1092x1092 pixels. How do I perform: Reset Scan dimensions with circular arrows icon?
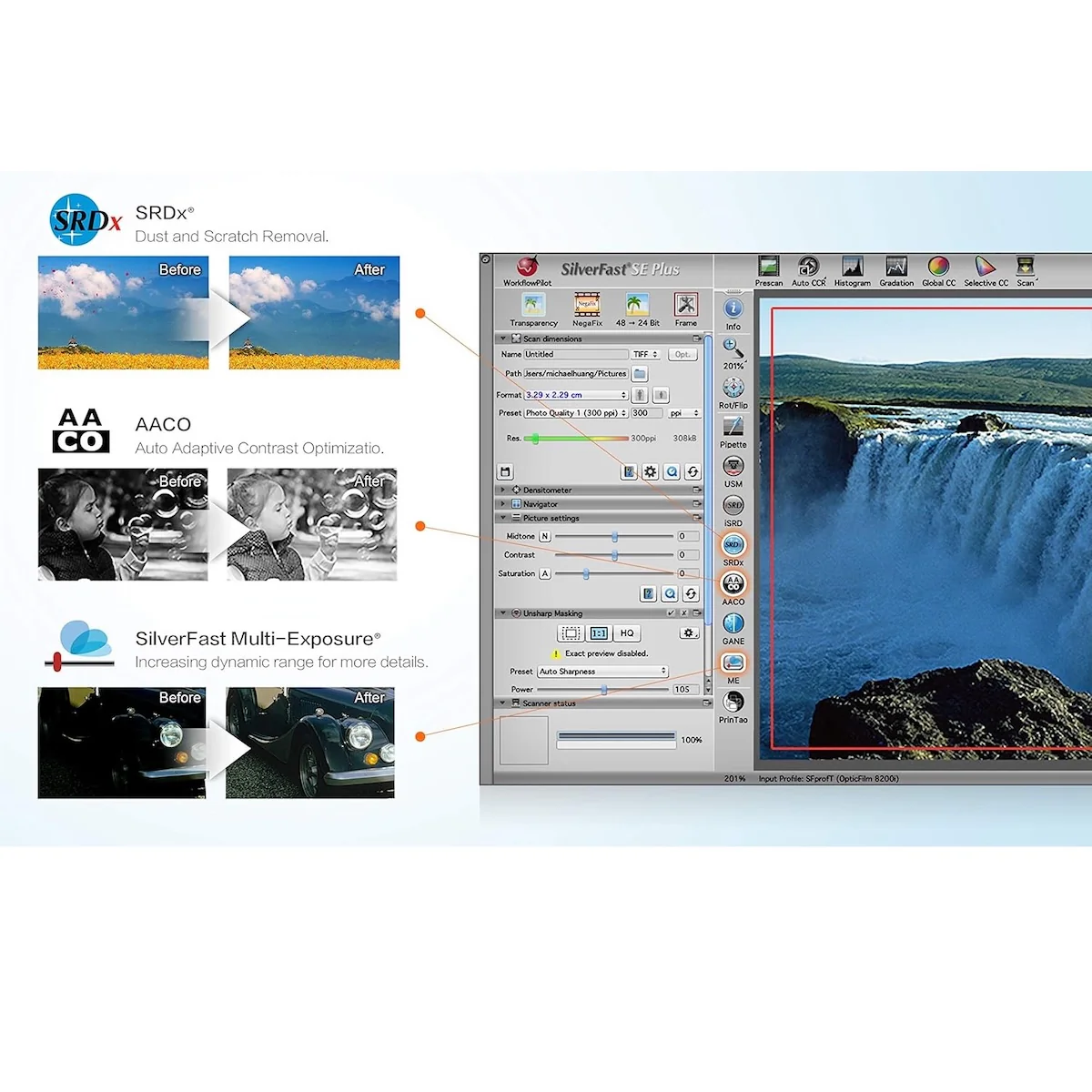[693, 471]
